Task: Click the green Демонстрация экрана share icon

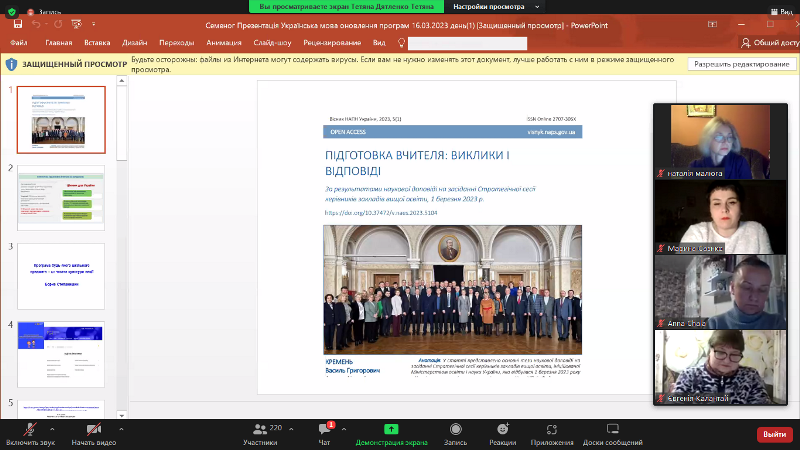Action: click(391, 428)
